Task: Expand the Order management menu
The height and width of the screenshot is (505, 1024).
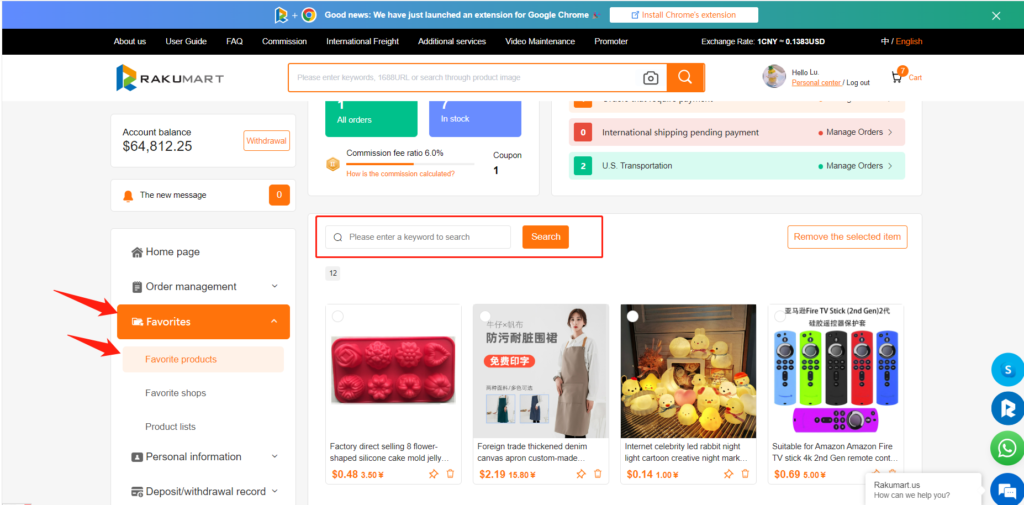Action: tap(275, 286)
